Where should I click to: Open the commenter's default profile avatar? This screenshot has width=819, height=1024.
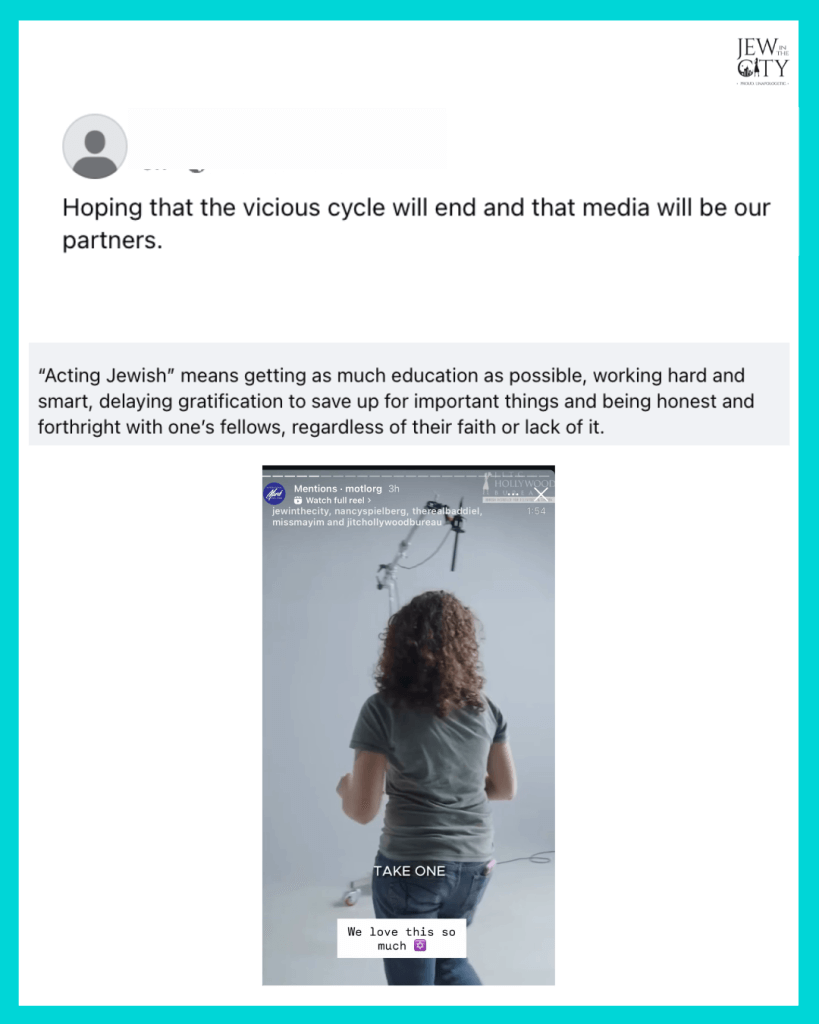tap(95, 146)
